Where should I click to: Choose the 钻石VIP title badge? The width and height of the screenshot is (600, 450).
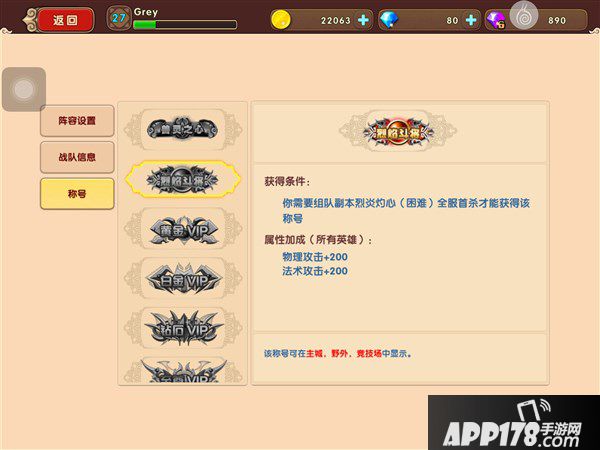point(183,328)
